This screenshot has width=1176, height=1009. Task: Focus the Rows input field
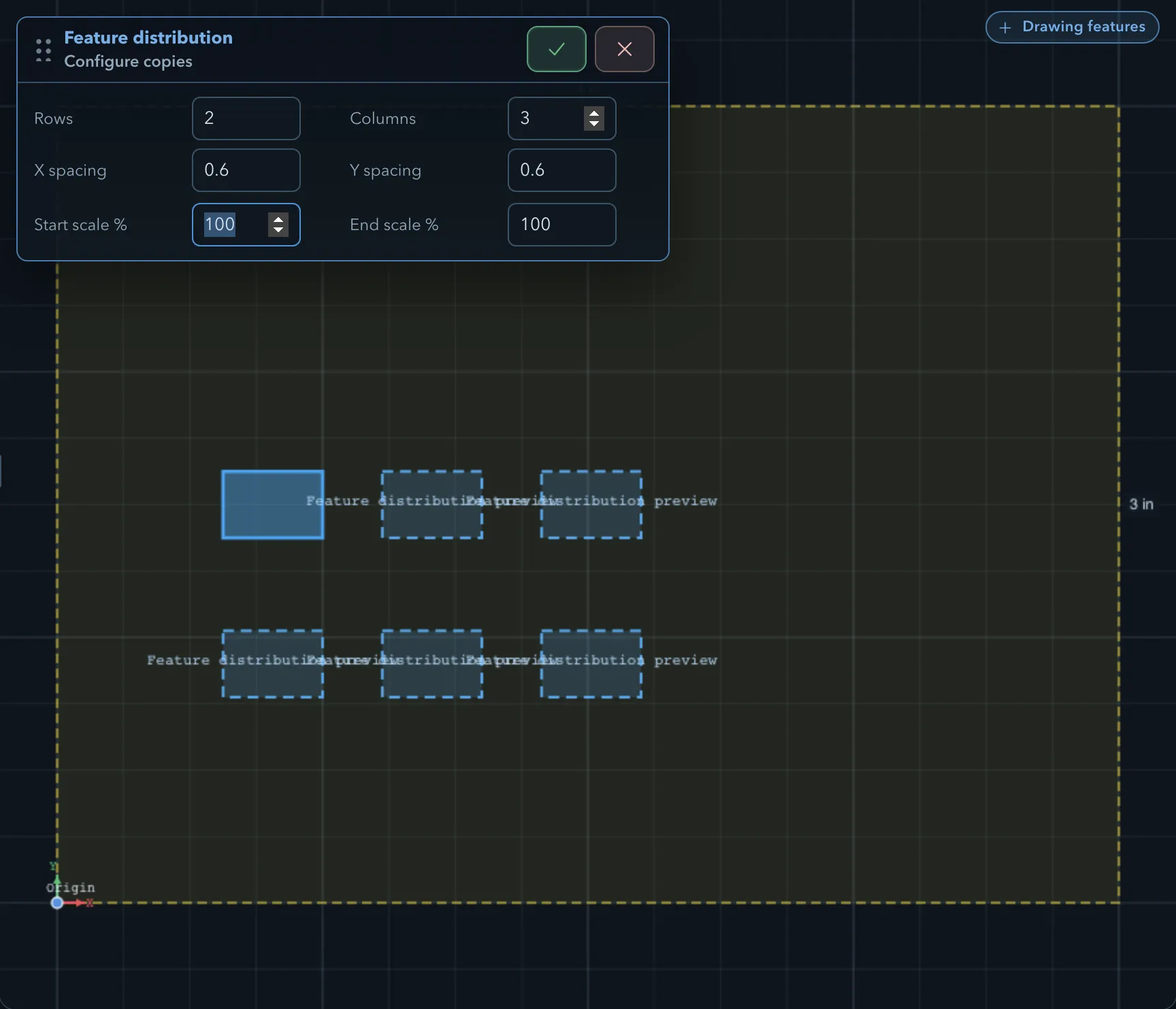[246, 118]
